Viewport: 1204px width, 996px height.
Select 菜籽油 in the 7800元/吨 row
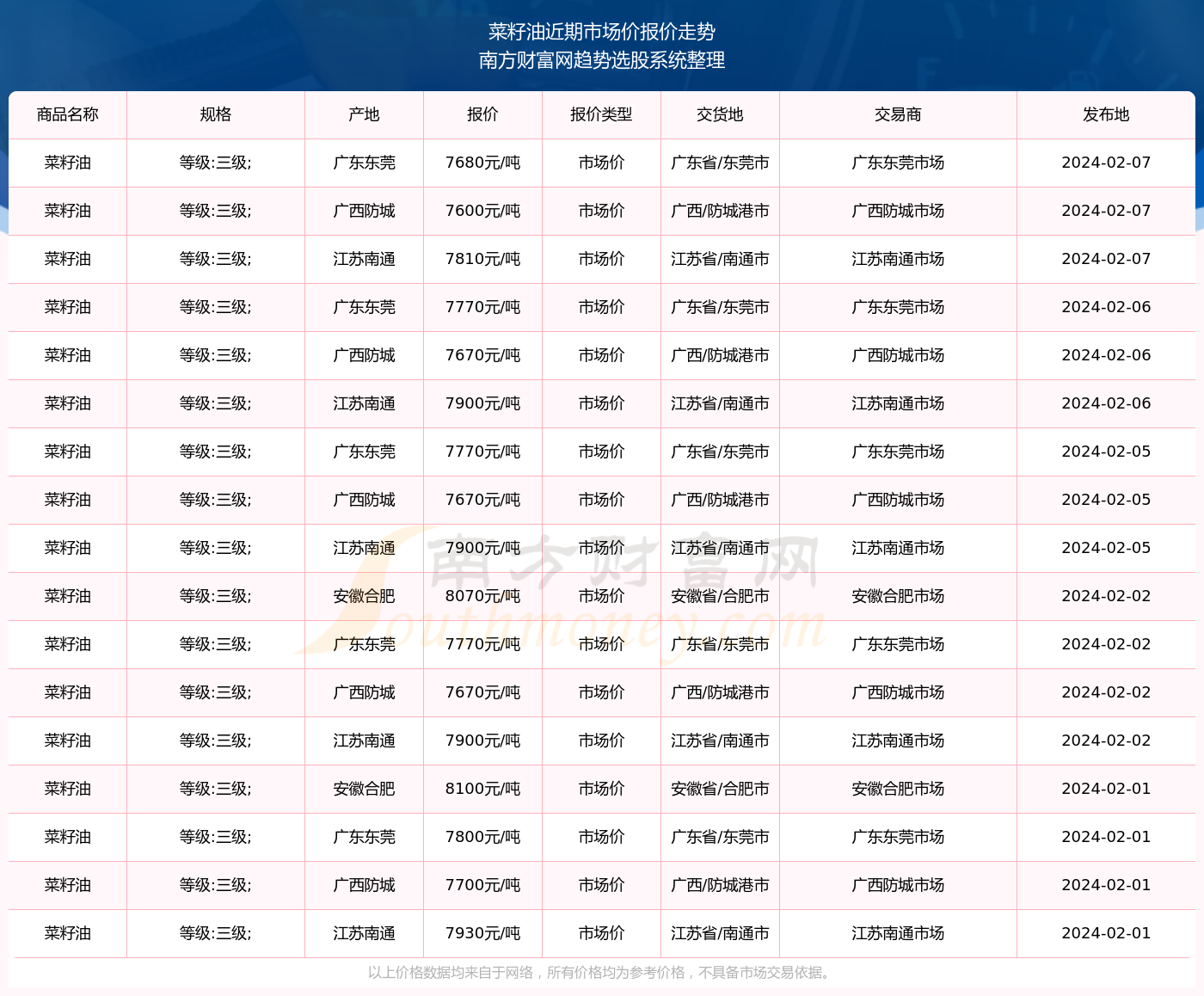tap(68, 837)
